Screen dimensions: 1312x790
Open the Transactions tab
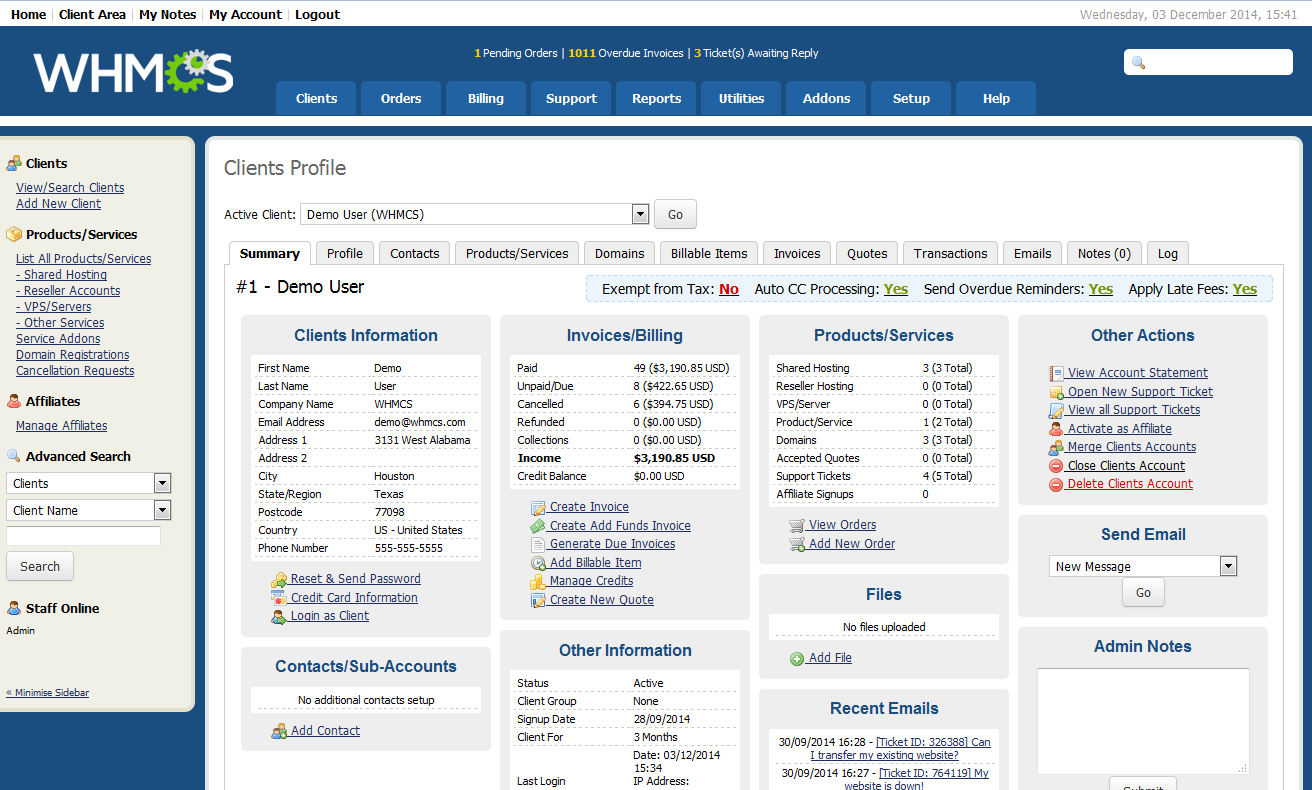(950, 253)
